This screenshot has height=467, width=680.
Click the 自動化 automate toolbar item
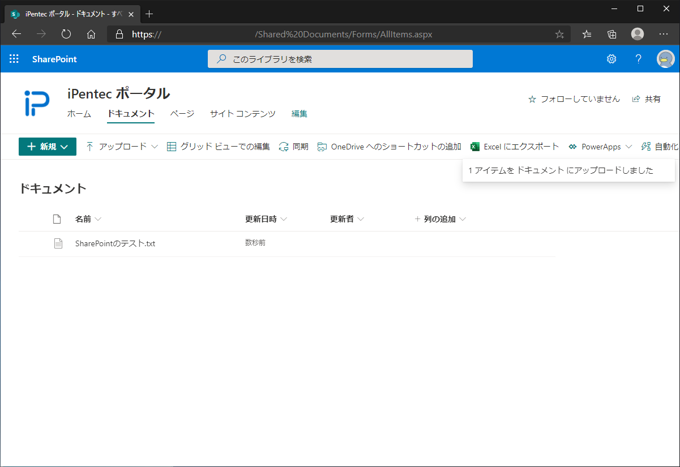click(x=660, y=147)
